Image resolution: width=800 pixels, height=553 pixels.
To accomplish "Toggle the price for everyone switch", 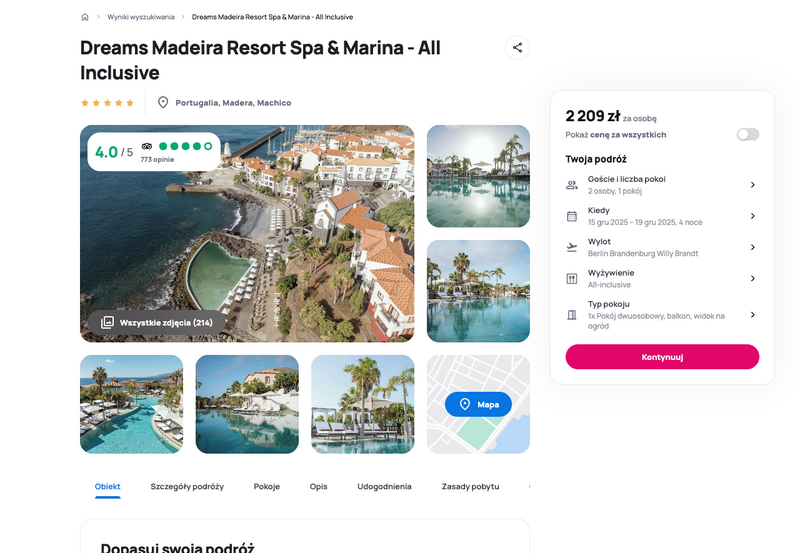I will pos(747,134).
